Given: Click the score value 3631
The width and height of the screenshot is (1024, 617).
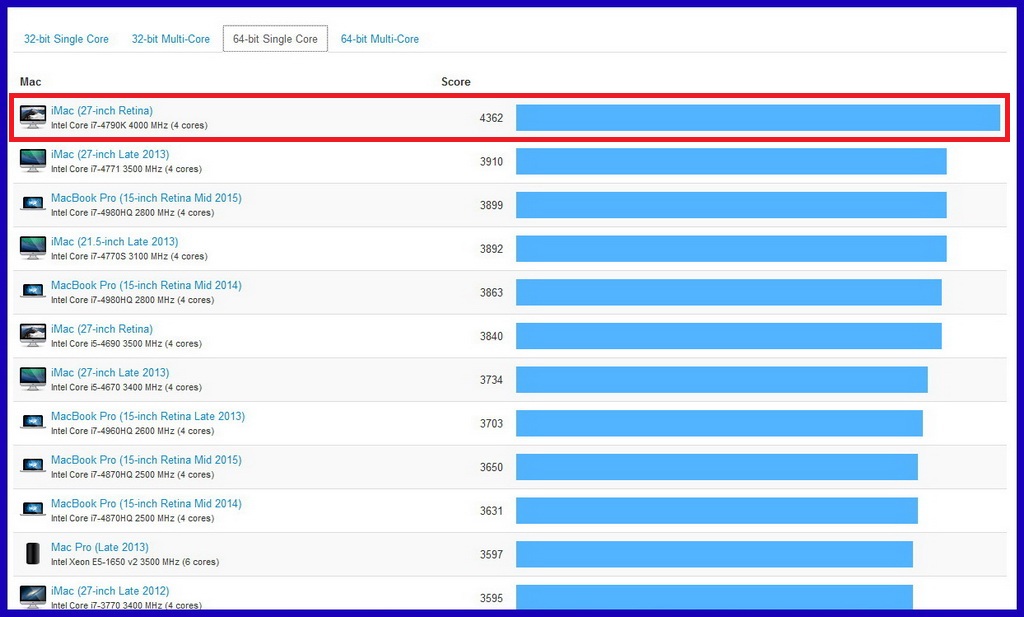Looking at the screenshot, I should (x=491, y=511).
